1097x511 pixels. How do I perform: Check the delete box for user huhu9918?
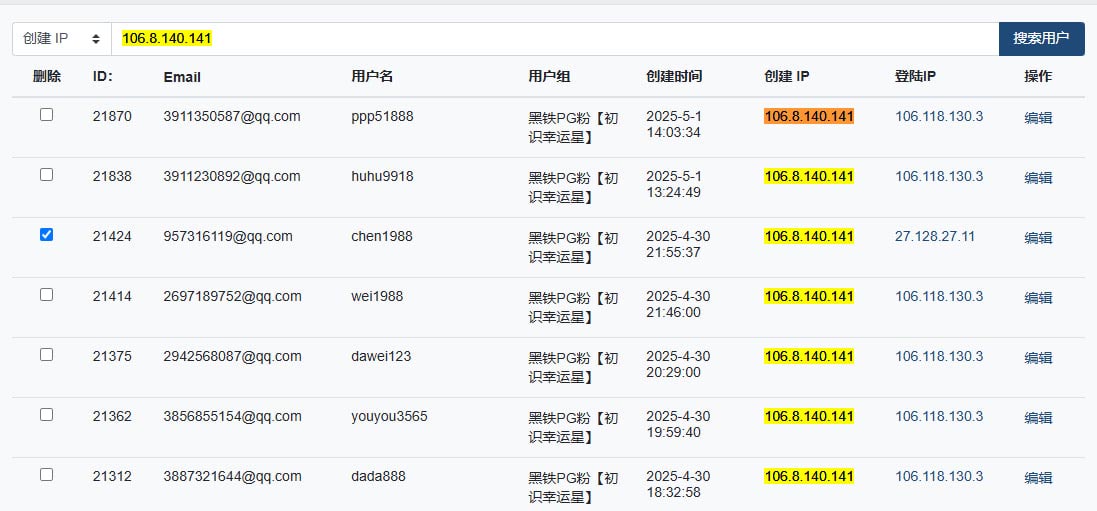46,175
